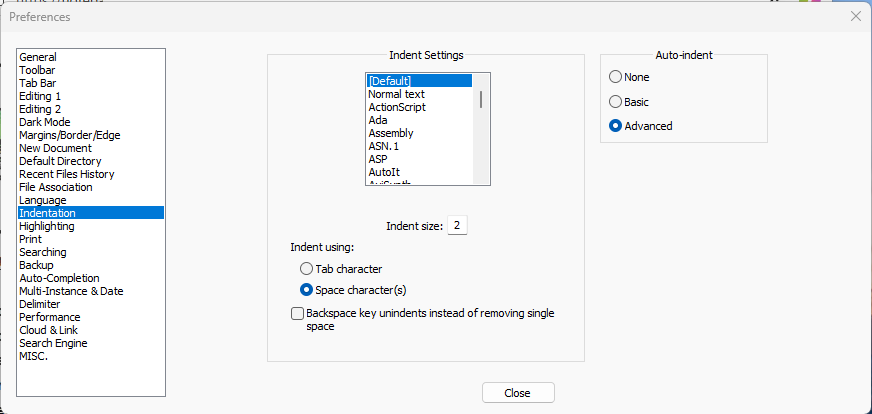The height and width of the screenshot is (414, 872).
Task: Enable Backspace key unindents checkbox
Action: [x=297, y=314]
